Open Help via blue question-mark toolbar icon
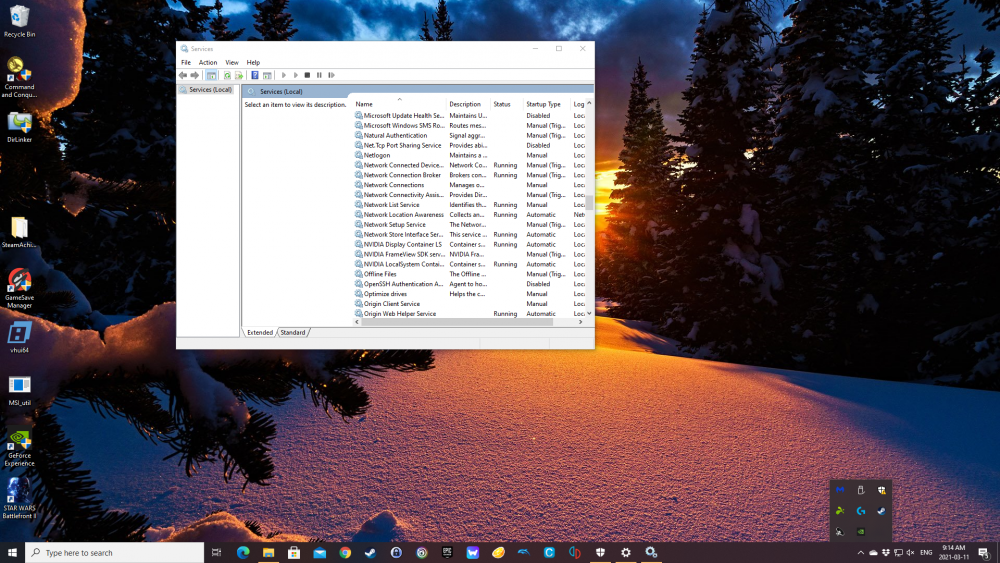Screen dimensions: 1000x563 tap(254, 75)
